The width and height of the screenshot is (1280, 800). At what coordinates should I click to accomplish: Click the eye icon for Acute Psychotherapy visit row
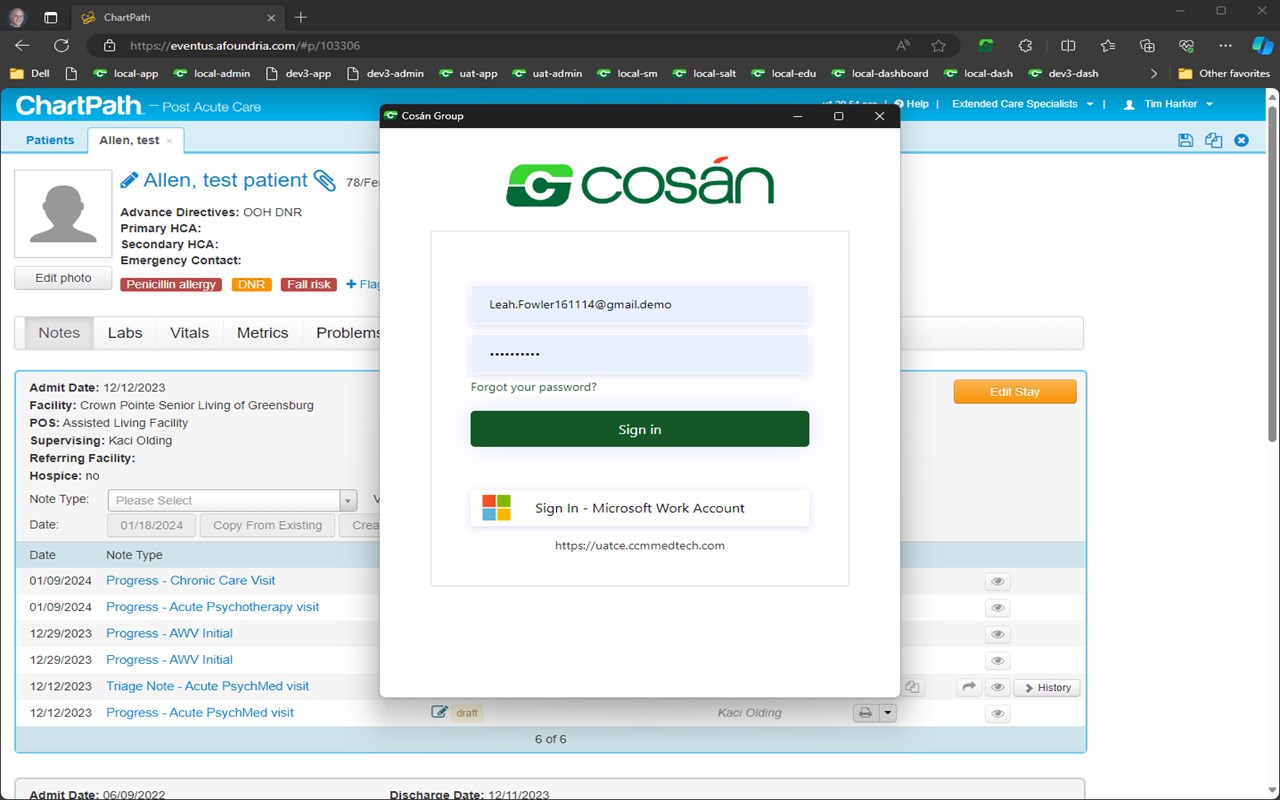coord(997,608)
